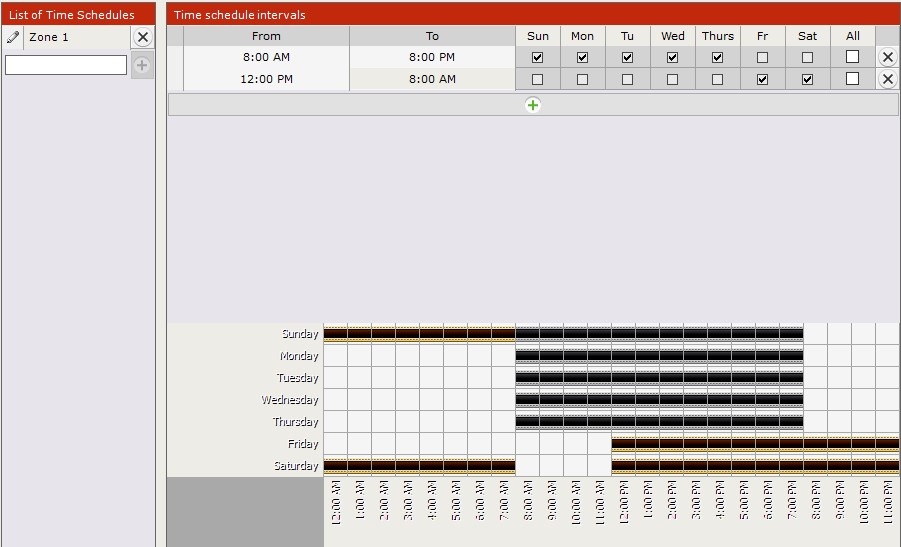Click the new schedule name input field

click(x=66, y=65)
